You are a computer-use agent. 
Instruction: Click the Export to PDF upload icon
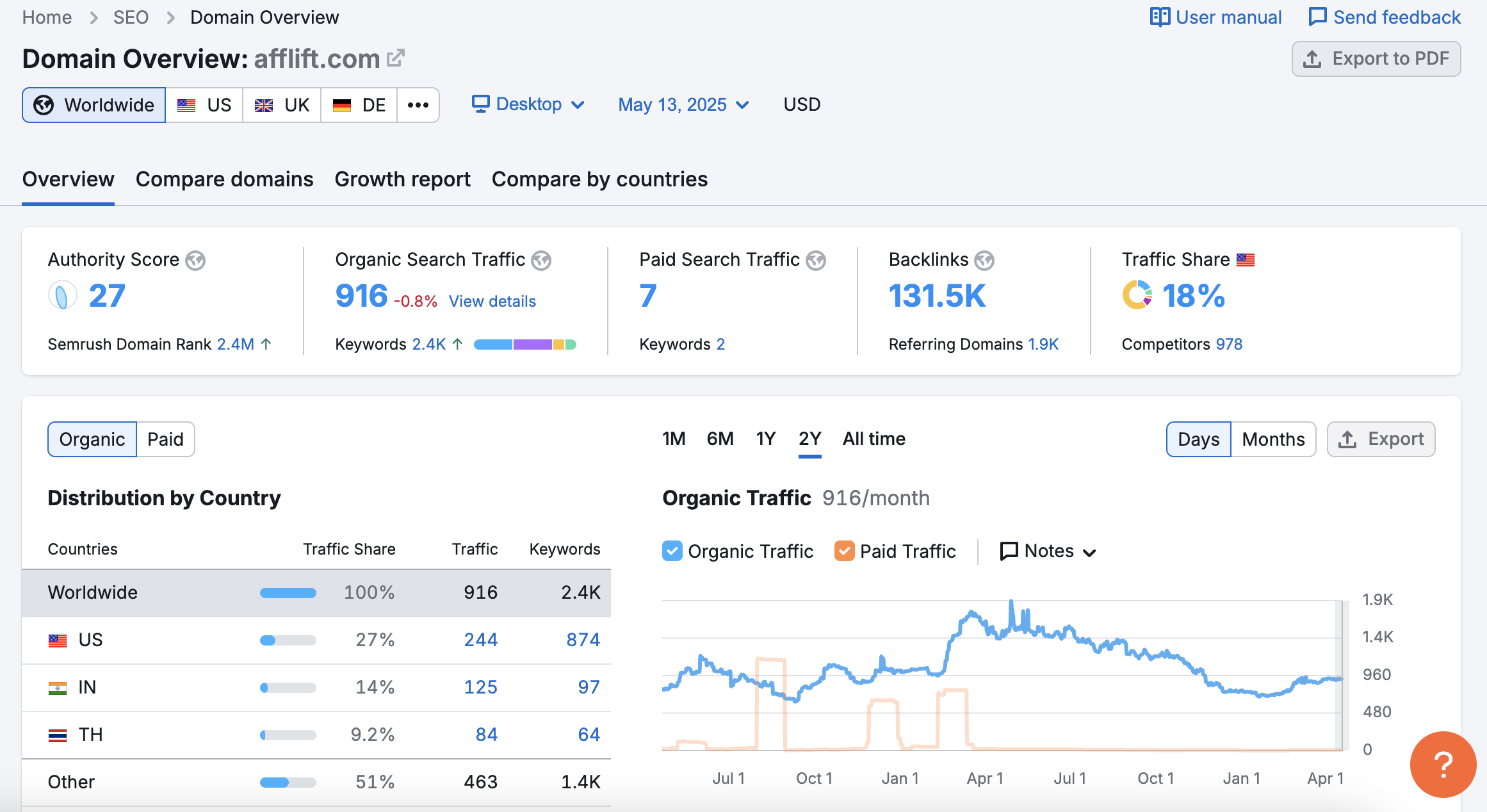coord(1312,59)
